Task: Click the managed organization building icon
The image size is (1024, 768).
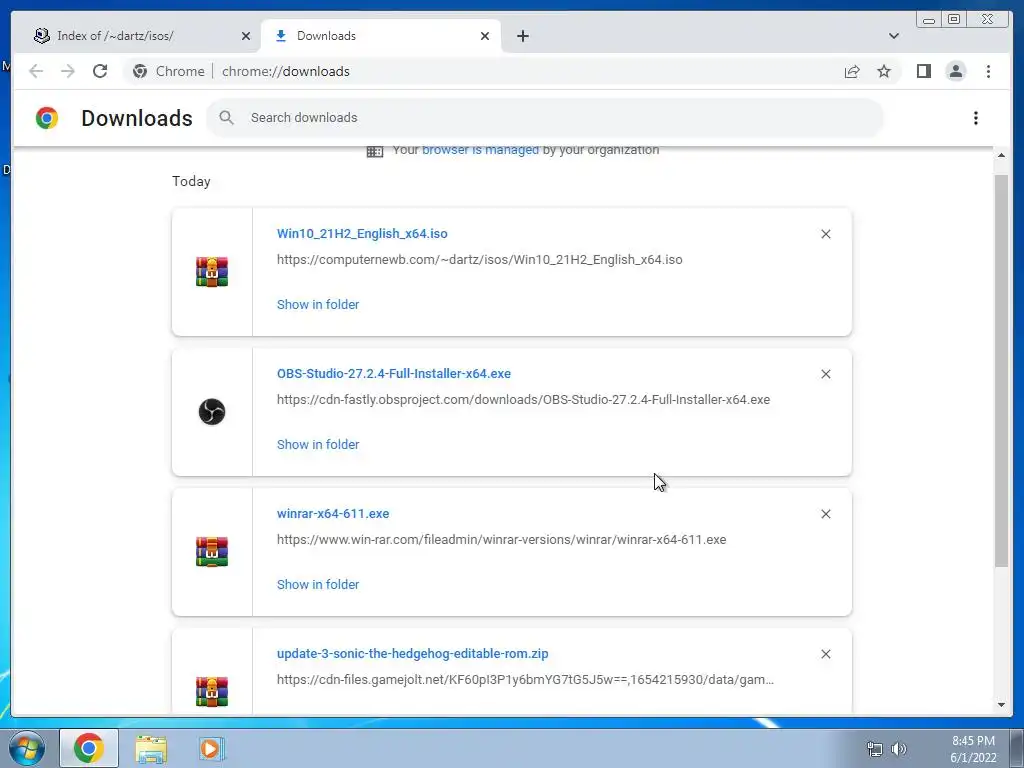Action: tap(375, 152)
